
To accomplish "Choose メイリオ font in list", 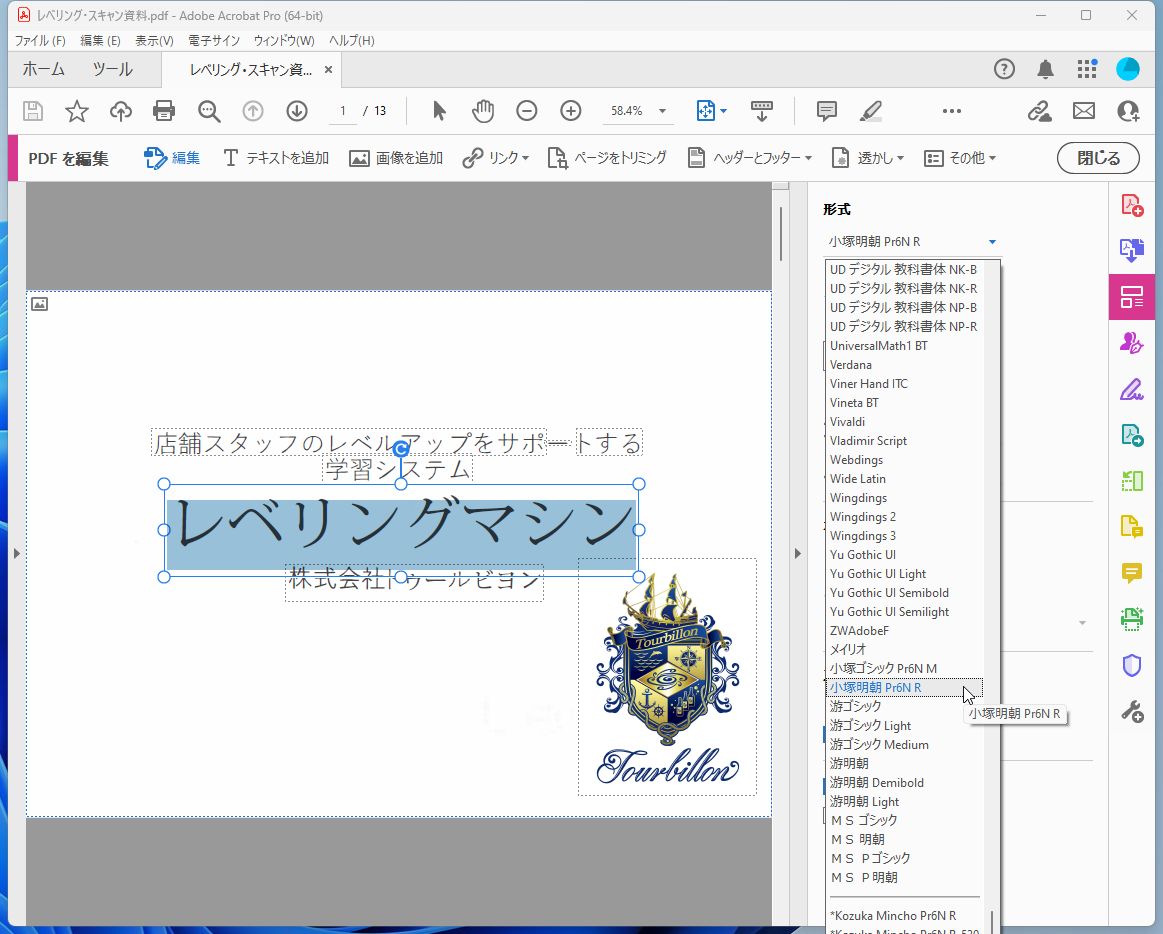I will [x=905, y=650].
